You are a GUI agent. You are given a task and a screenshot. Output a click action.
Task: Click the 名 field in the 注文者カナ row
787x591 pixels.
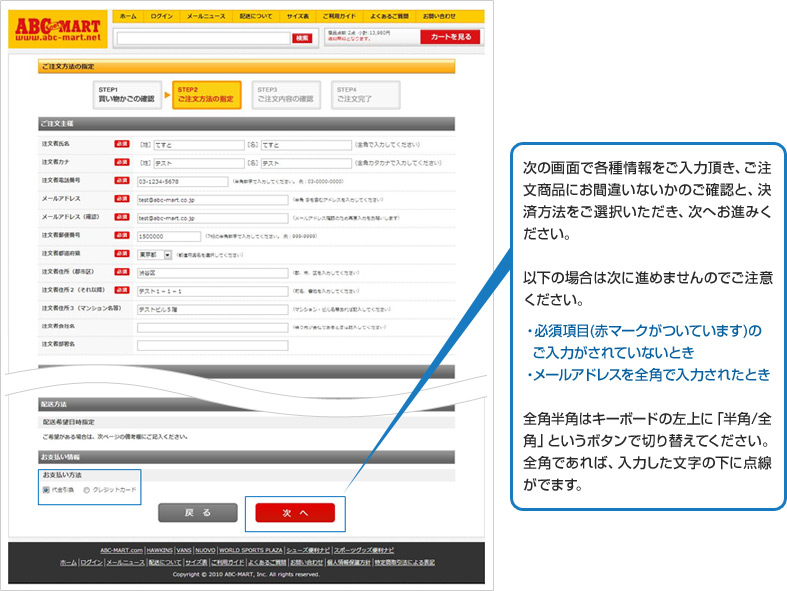306,163
